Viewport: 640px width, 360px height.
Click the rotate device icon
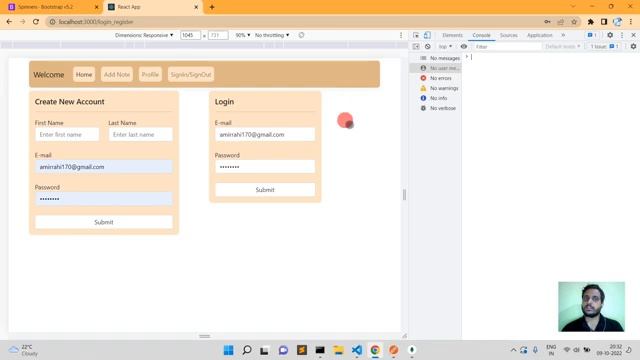(x=301, y=35)
